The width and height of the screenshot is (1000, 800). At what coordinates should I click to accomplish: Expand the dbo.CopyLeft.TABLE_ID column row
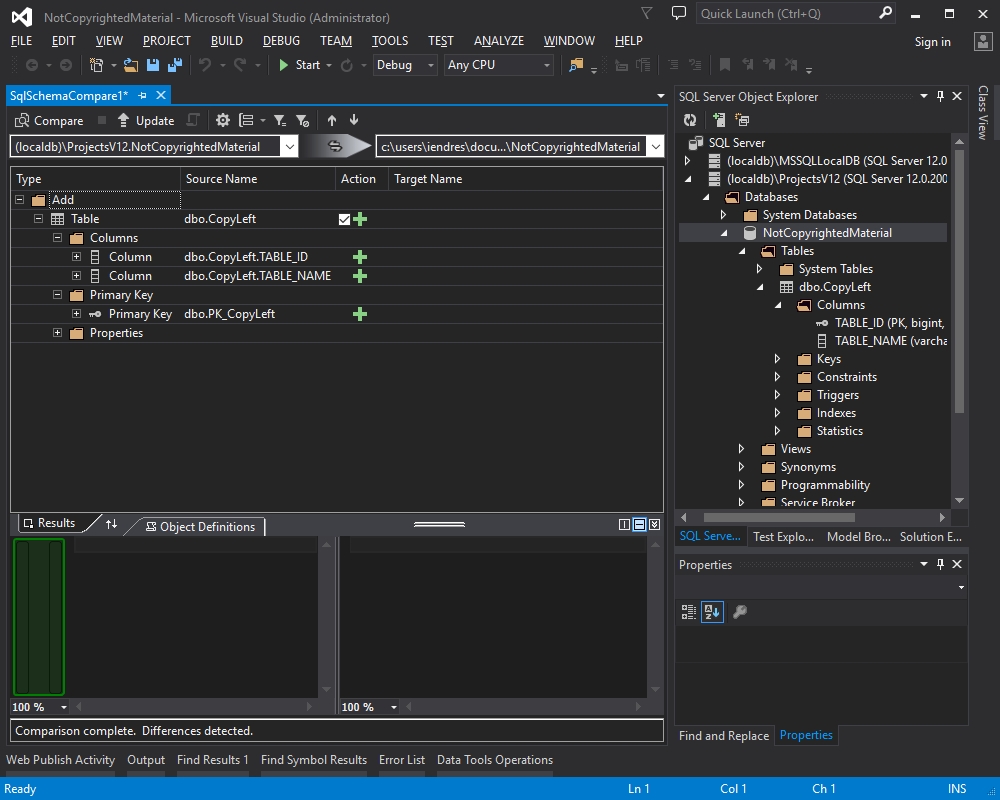[x=77, y=256]
